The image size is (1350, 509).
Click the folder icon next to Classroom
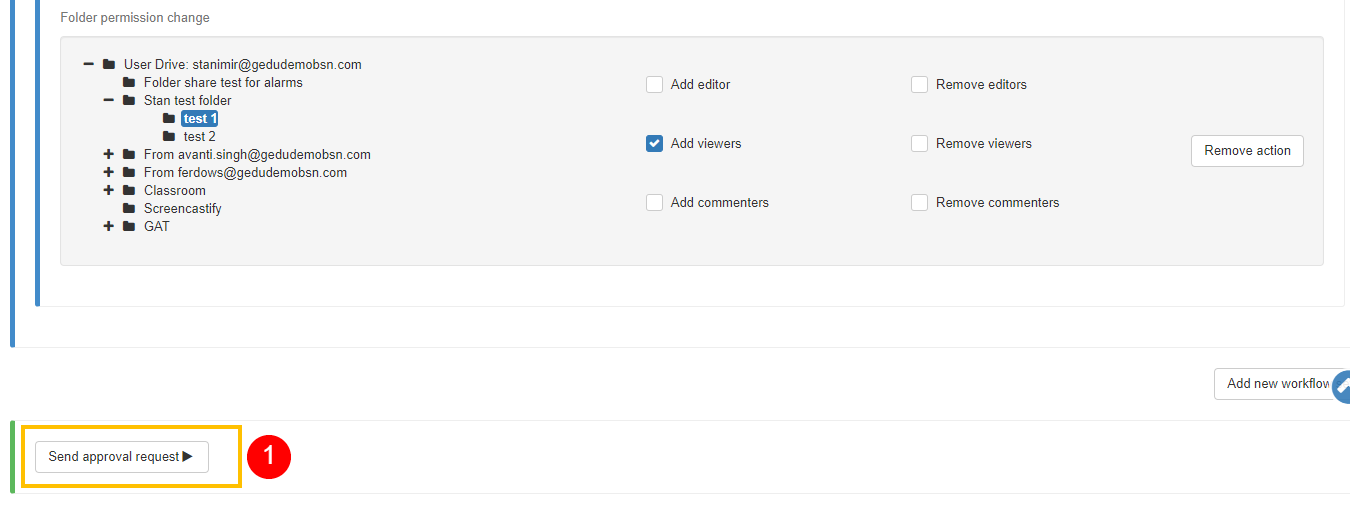(x=129, y=191)
